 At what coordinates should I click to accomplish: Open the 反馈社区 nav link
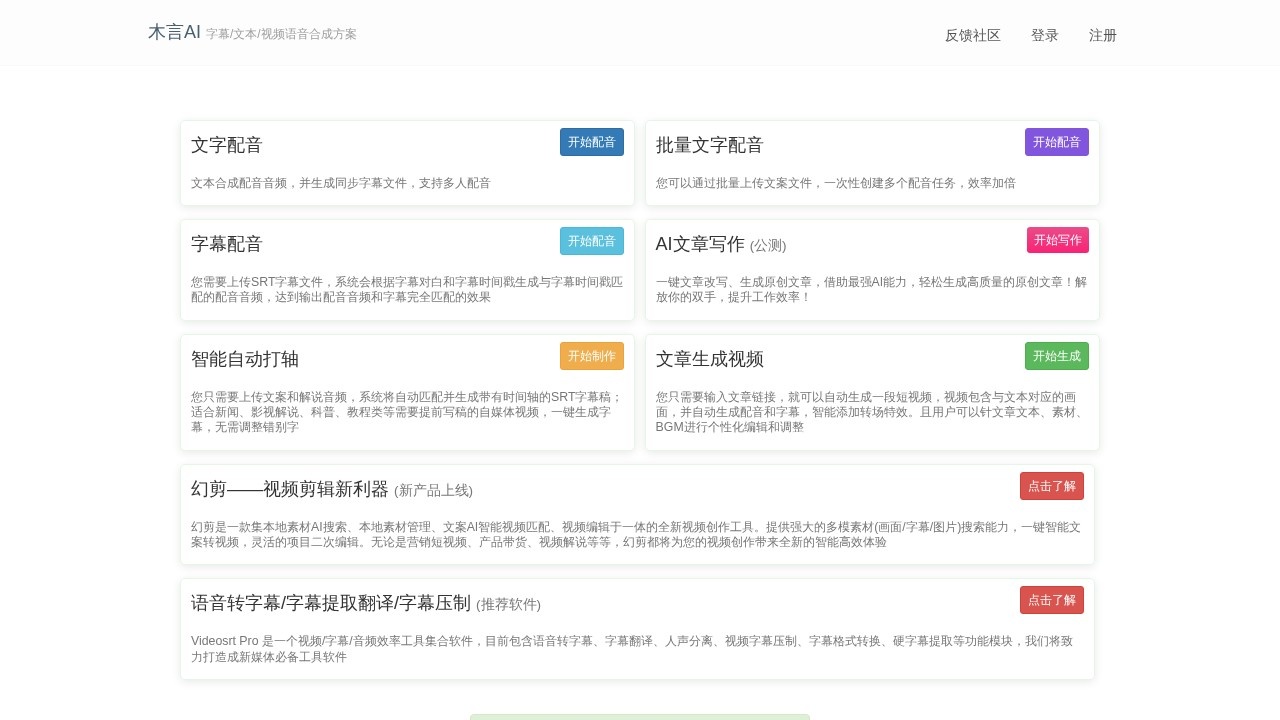972,35
